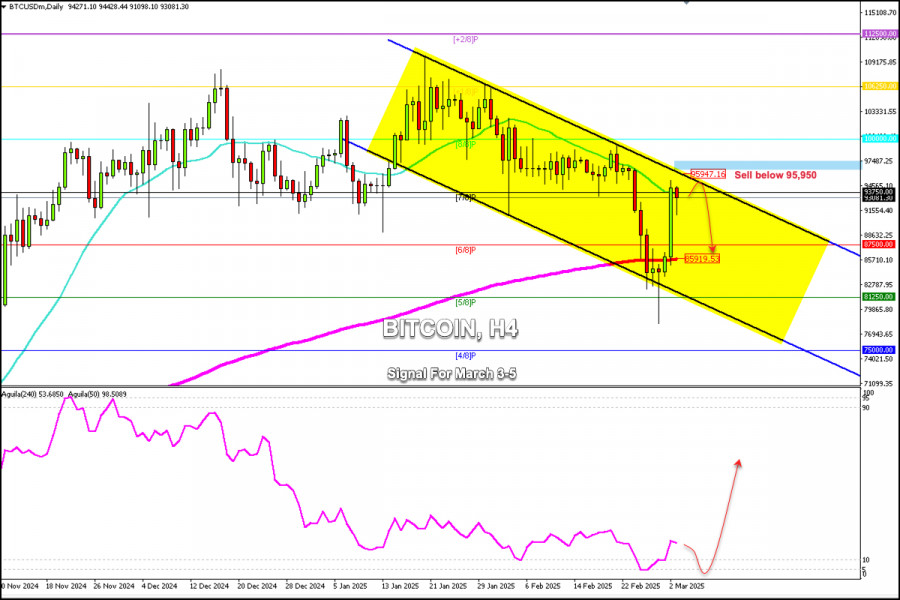
Task: Select the [7/8]P Murrey level label
Action: (x=465, y=198)
